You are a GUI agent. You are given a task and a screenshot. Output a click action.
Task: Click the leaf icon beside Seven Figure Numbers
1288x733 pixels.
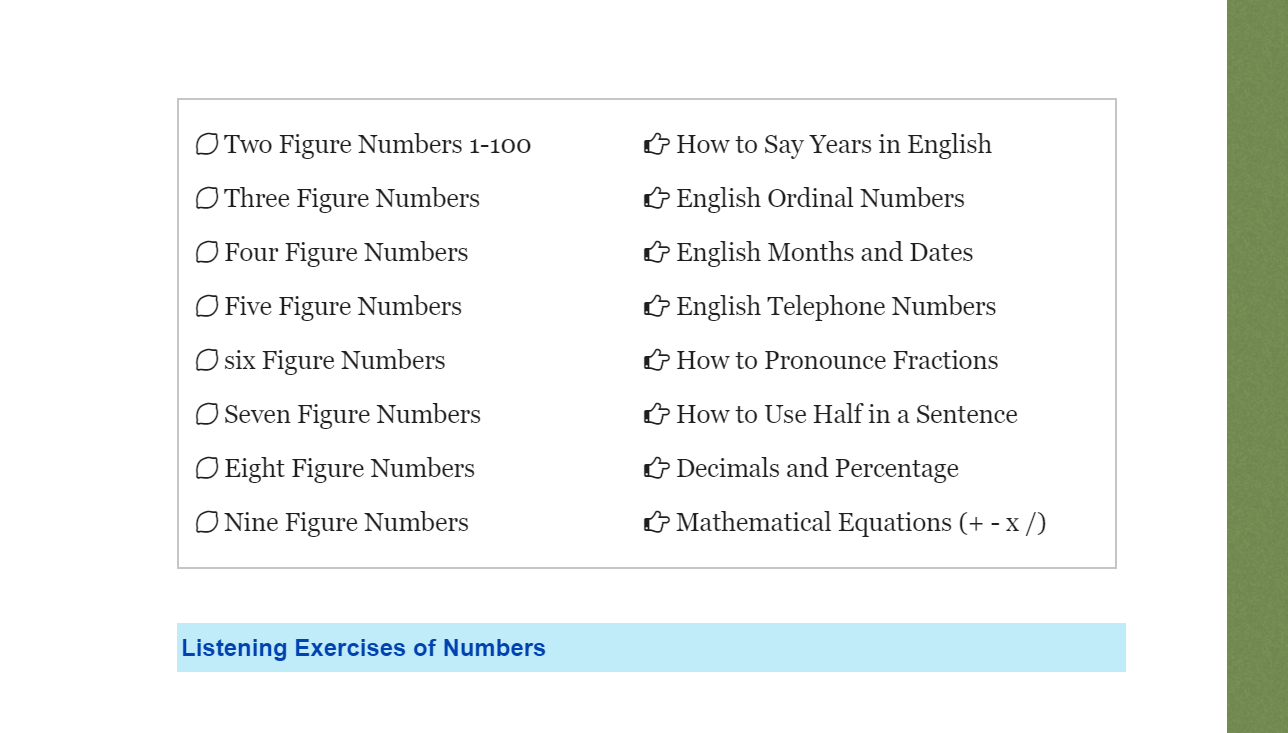[207, 415]
